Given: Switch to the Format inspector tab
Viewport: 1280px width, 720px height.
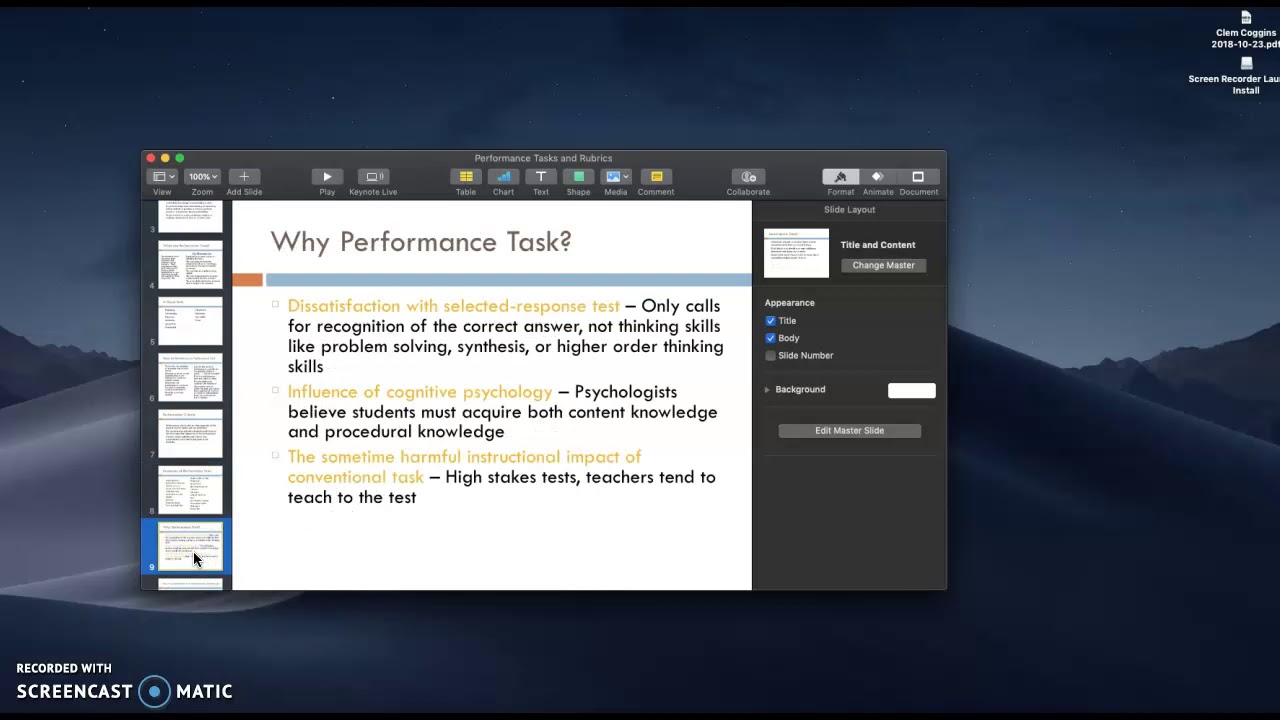Looking at the screenshot, I should coord(841,177).
